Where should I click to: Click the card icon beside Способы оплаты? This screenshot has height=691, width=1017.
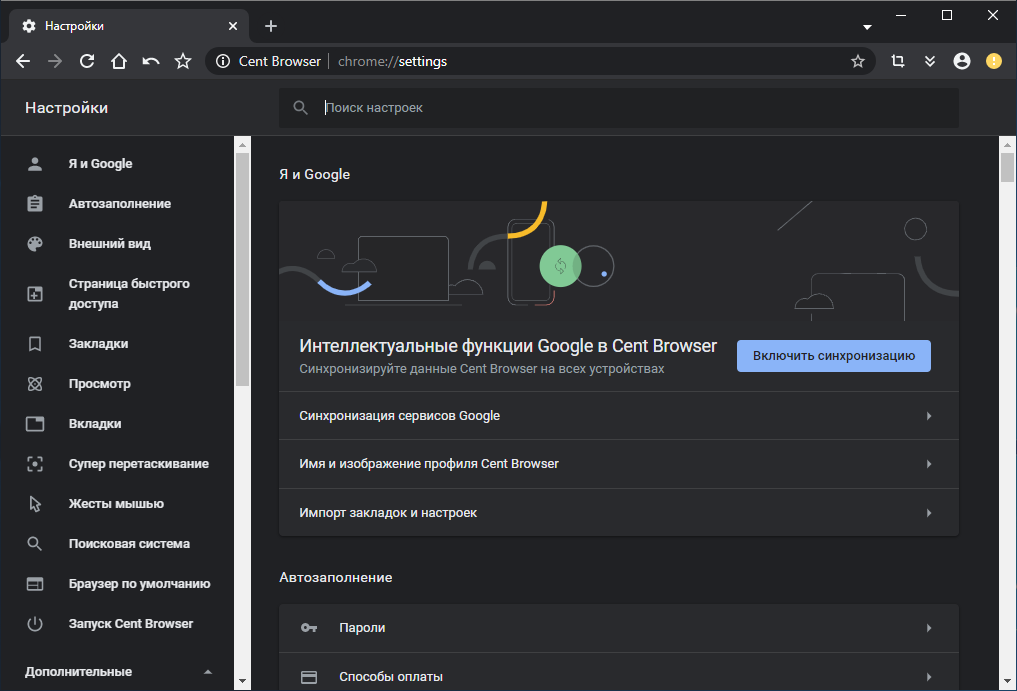coord(309,677)
